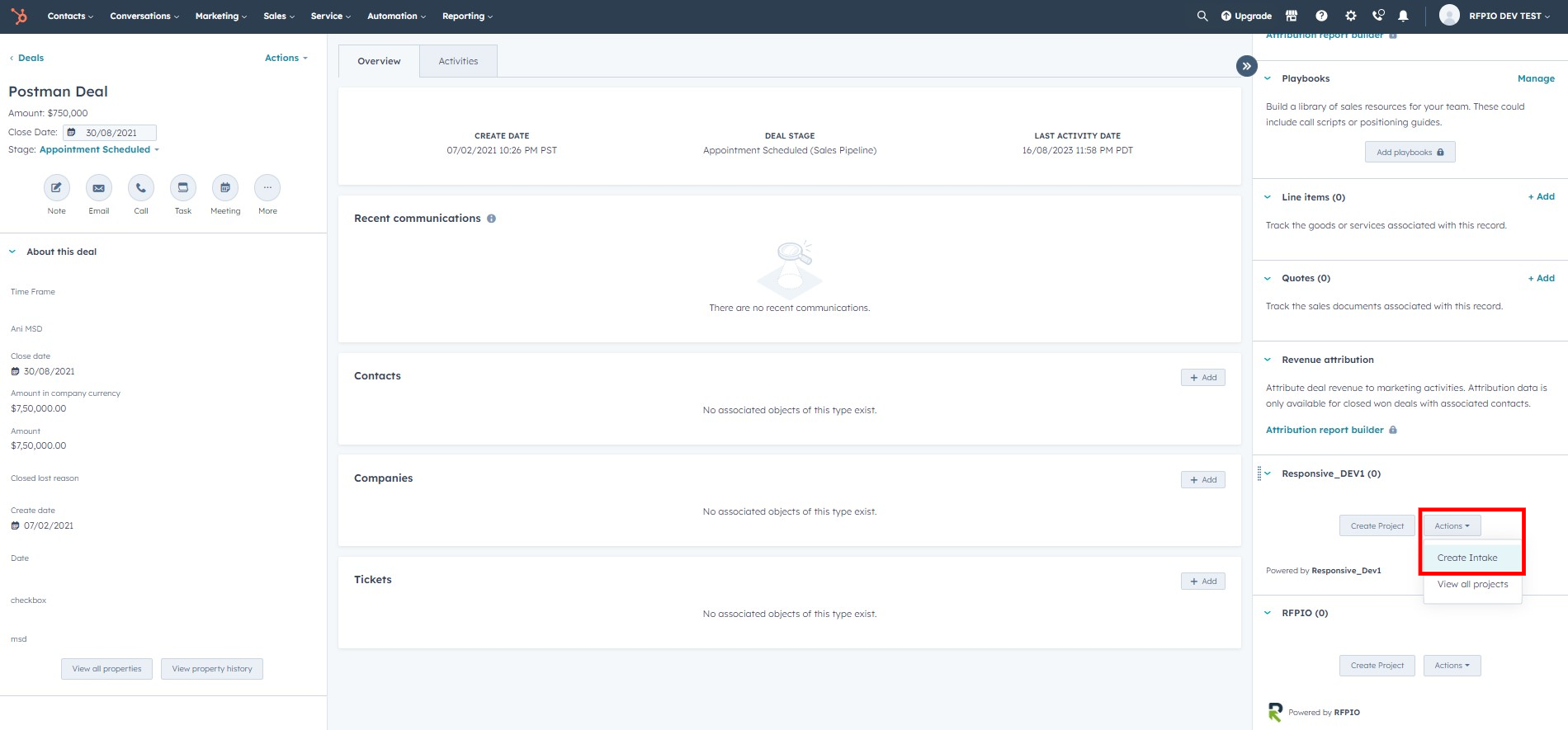This screenshot has height=730, width=1568.
Task: Open the Automation menu
Action: tap(396, 16)
